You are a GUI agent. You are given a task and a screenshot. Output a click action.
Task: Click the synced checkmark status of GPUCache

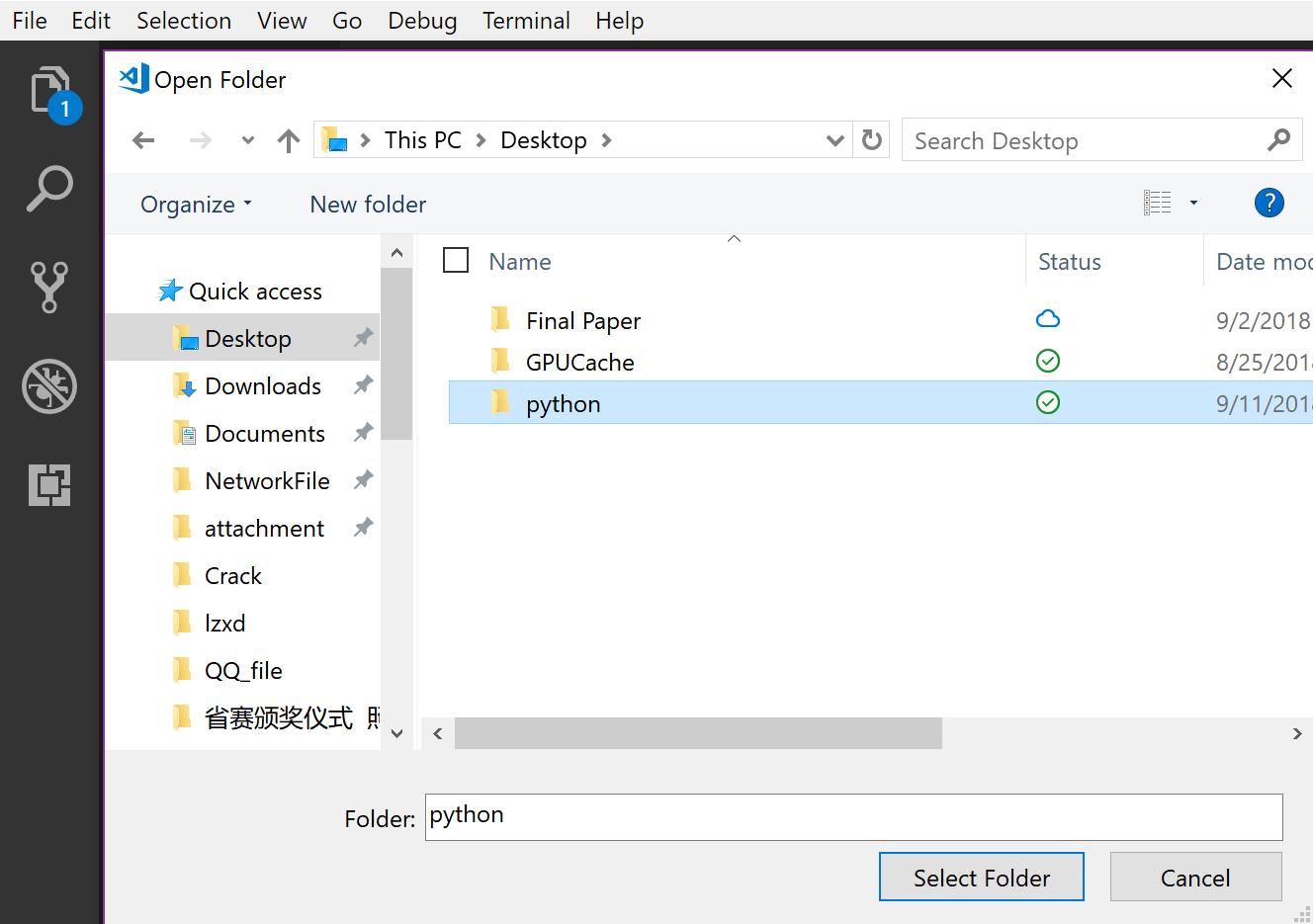click(x=1048, y=361)
